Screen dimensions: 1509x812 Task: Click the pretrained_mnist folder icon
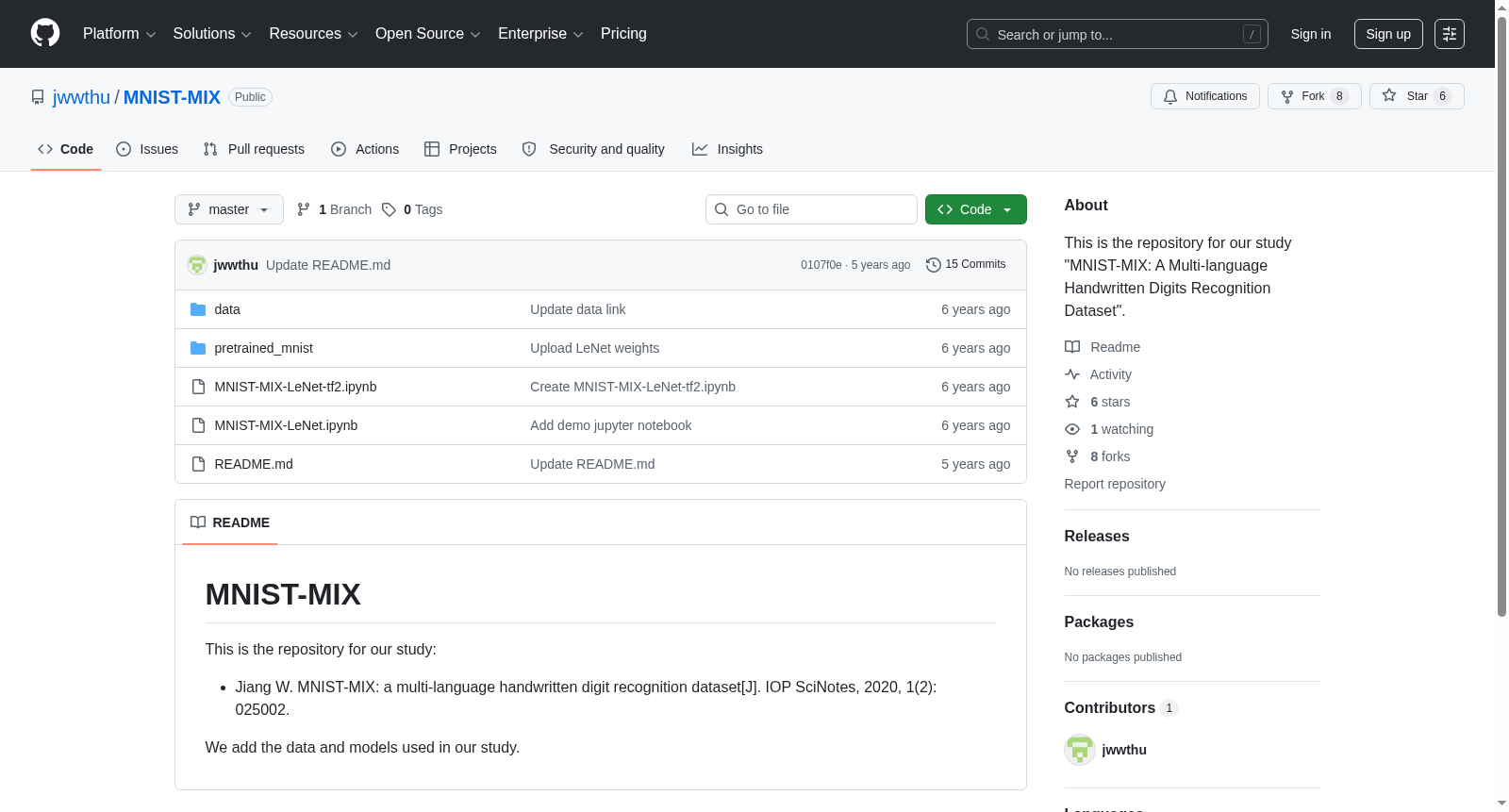tap(198, 348)
